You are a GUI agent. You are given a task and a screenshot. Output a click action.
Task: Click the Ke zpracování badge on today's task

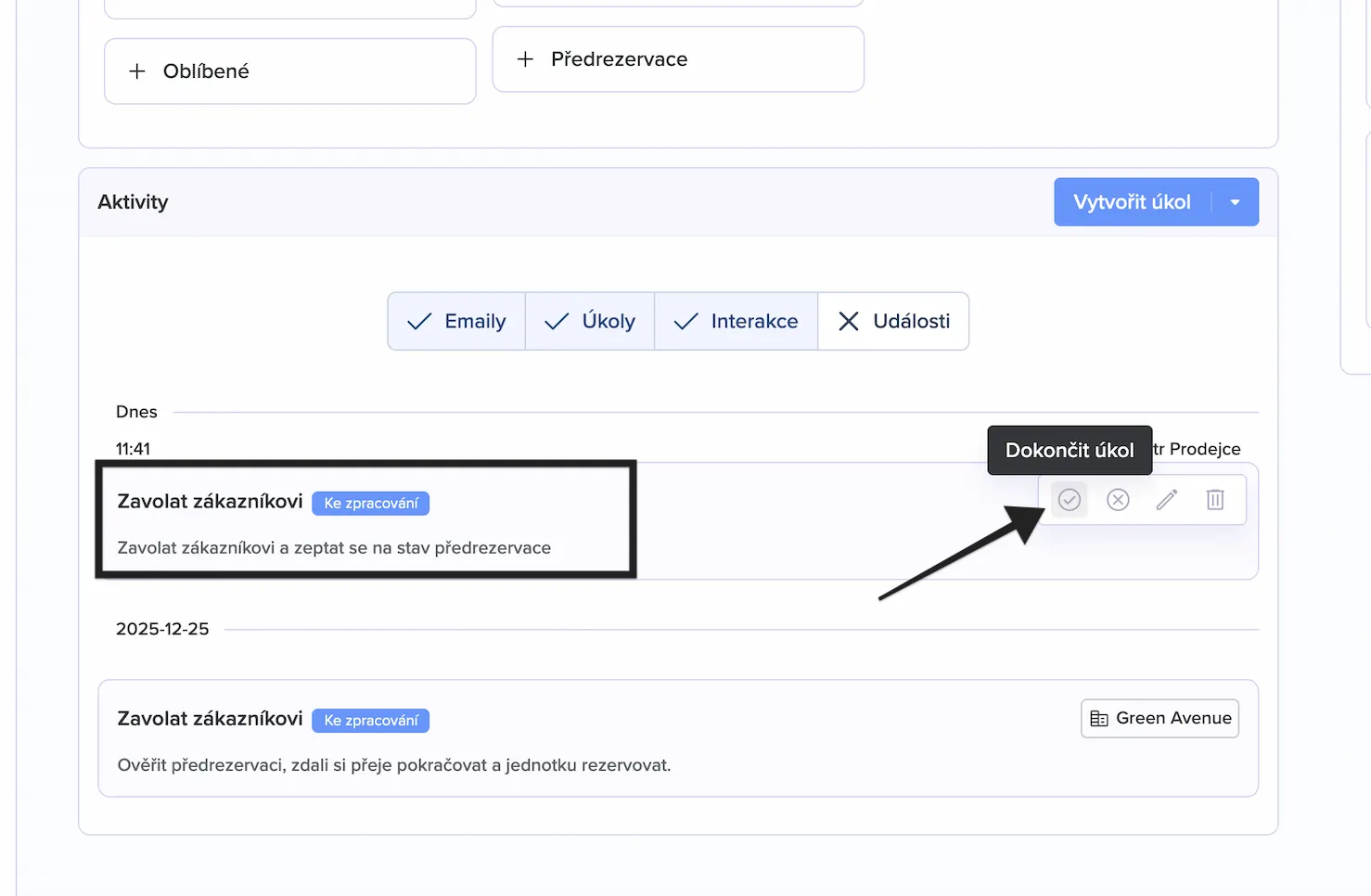(x=371, y=503)
